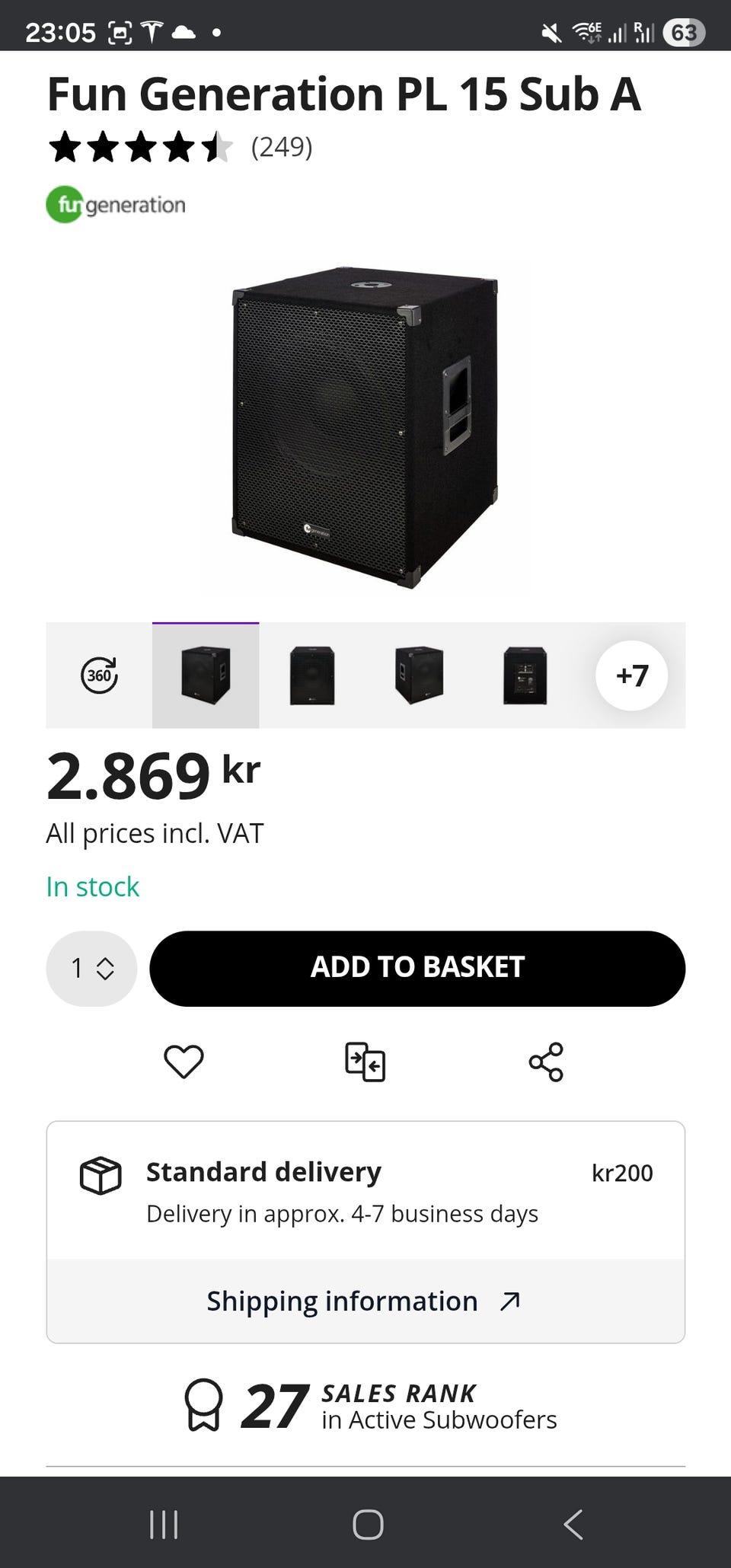This screenshot has height=1568, width=731.
Task: Add product to wishlist with heart icon
Action: [x=184, y=1061]
